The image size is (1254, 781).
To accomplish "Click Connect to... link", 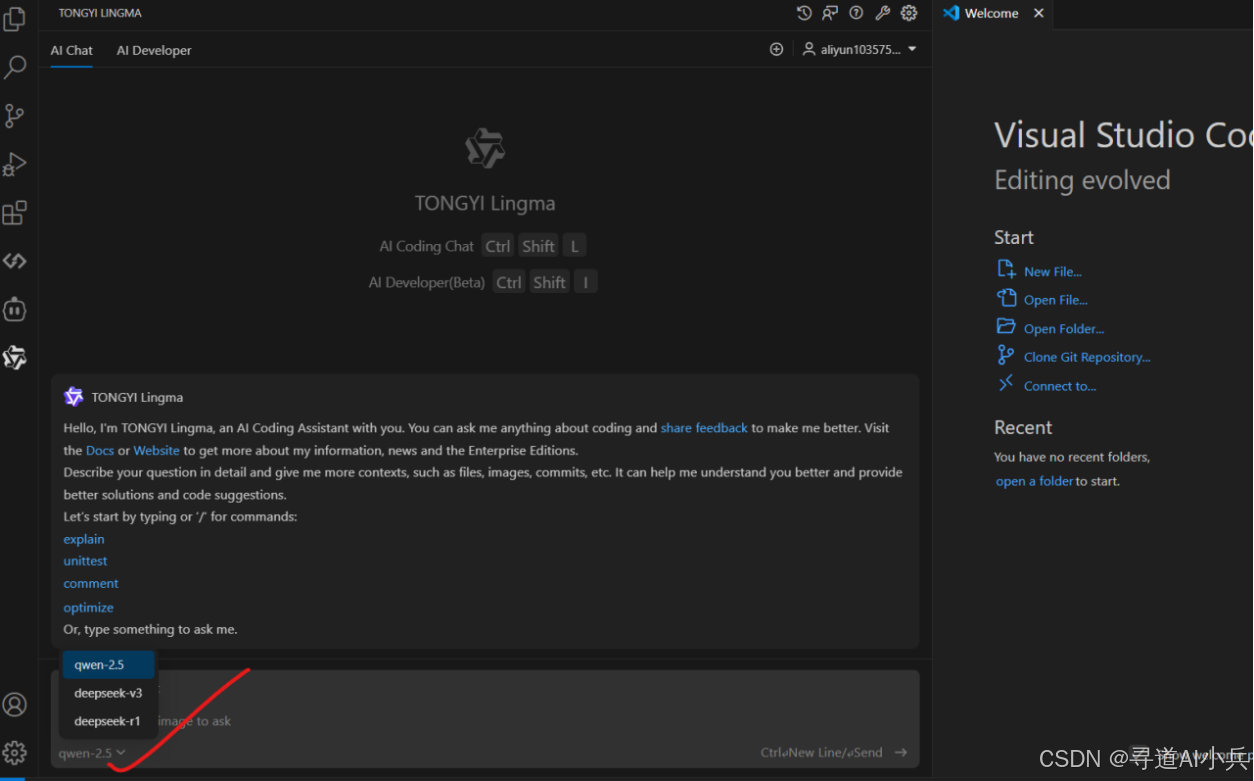I will [1060, 386].
